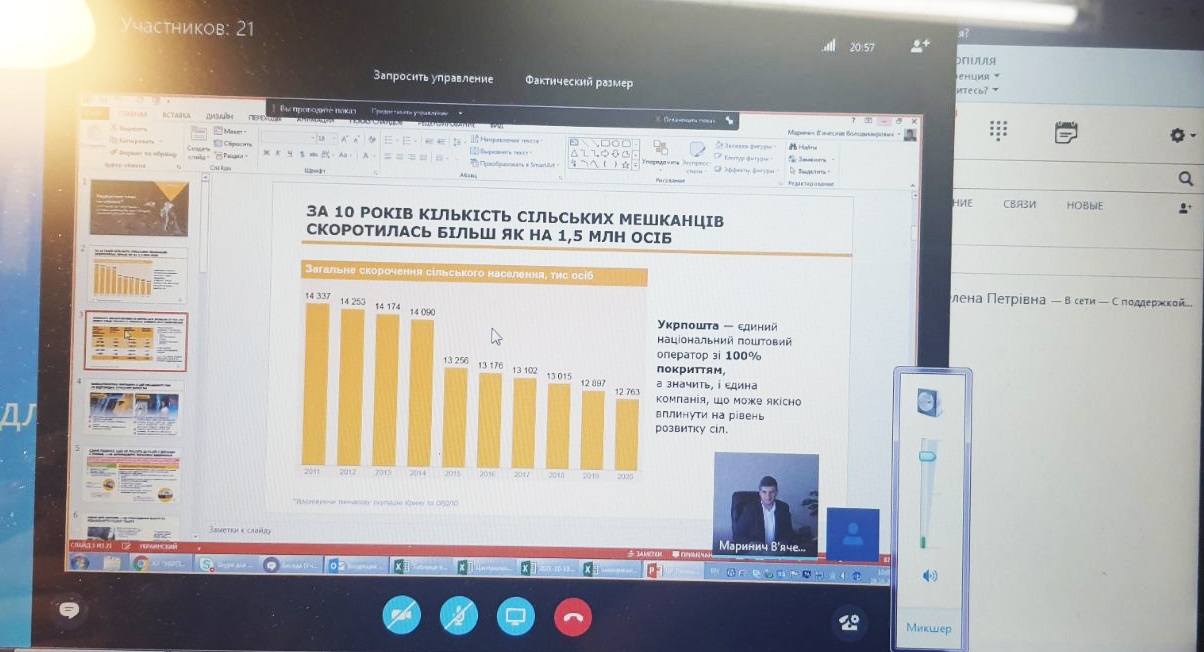Open the share screen button in call controls
The image size is (1204, 652).
coord(516,617)
